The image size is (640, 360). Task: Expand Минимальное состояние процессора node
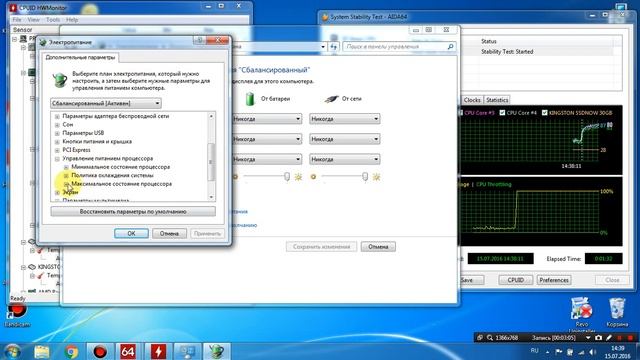[x=66, y=167]
